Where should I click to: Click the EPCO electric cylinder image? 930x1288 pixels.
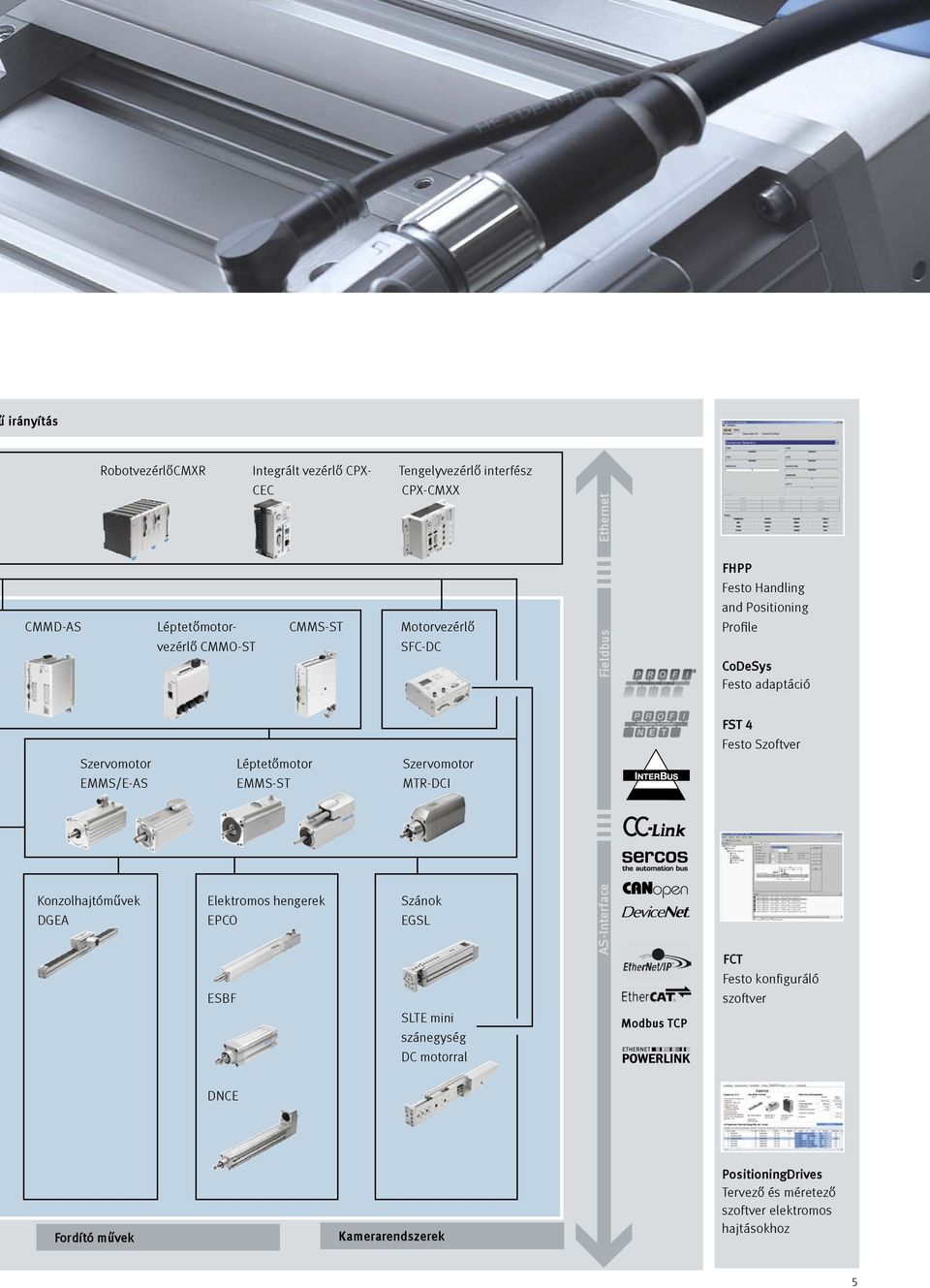point(257,955)
